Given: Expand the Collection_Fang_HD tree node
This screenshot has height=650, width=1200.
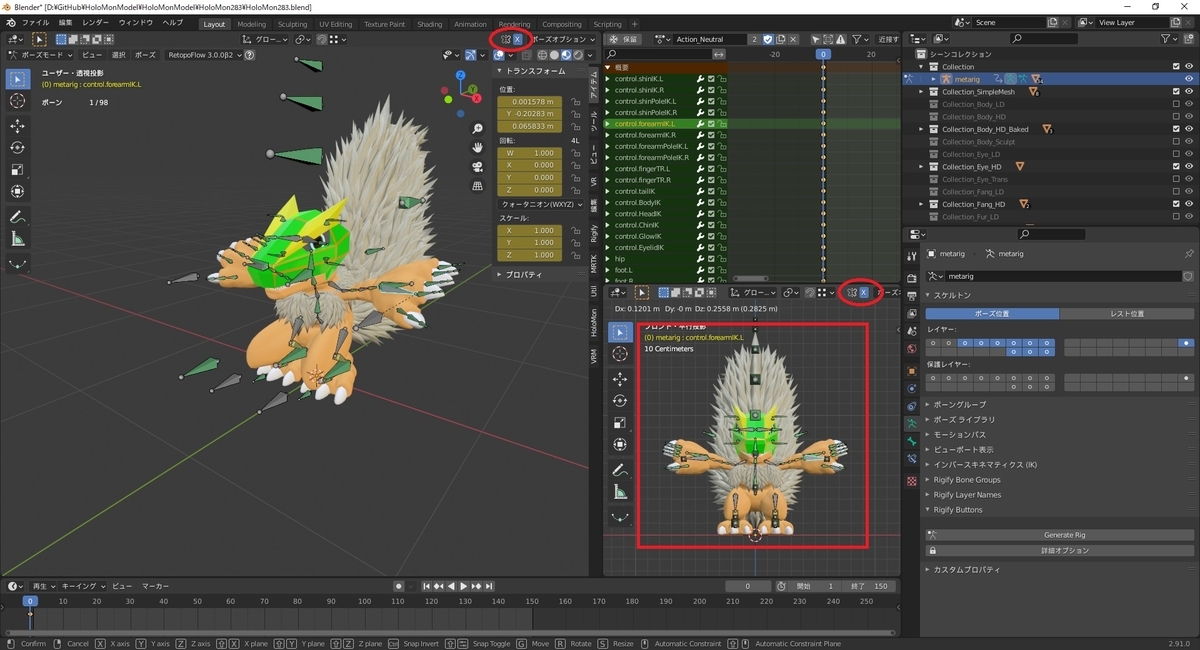Looking at the screenshot, I should point(922,204).
